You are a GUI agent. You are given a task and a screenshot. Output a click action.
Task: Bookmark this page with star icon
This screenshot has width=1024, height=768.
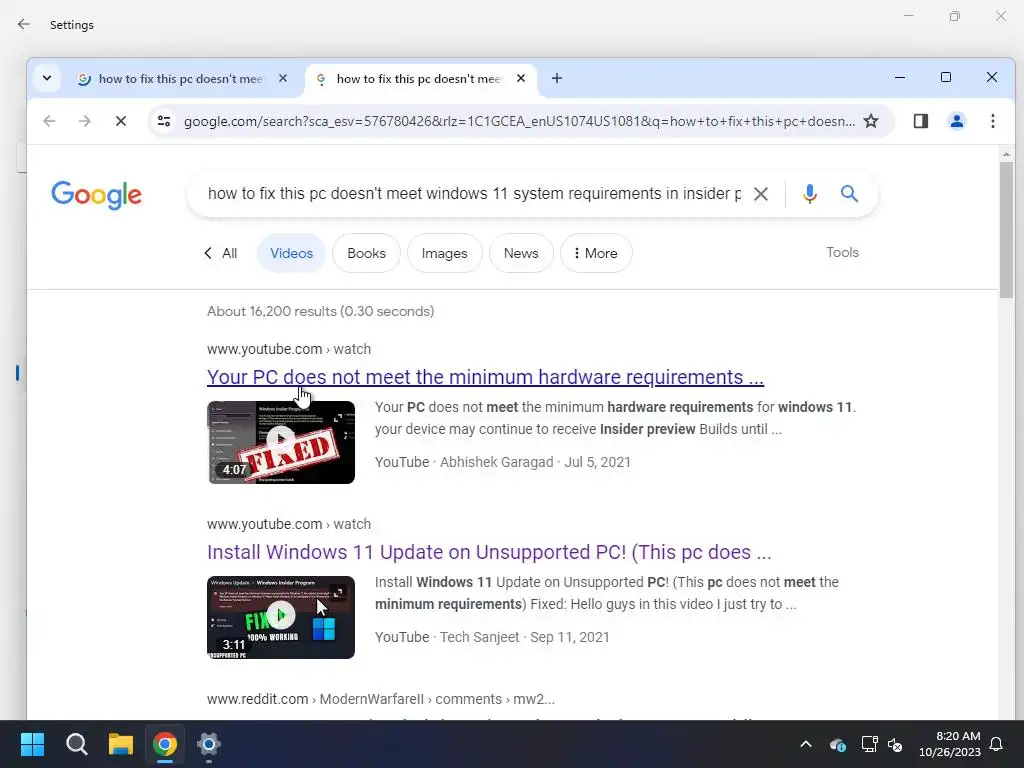(871, 121)
